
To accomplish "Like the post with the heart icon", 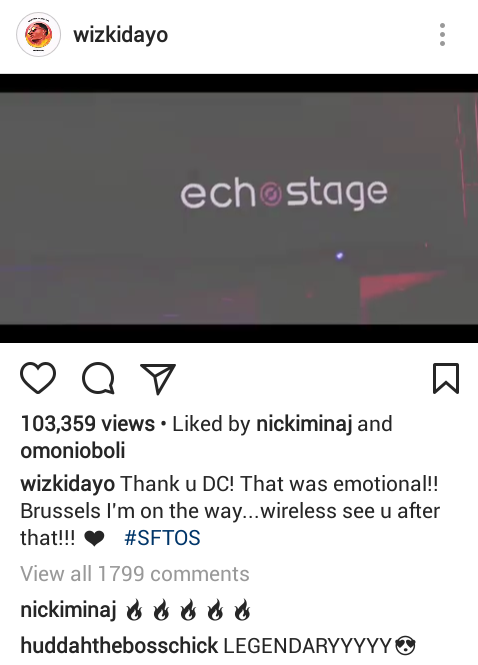I will coord(38,378).
